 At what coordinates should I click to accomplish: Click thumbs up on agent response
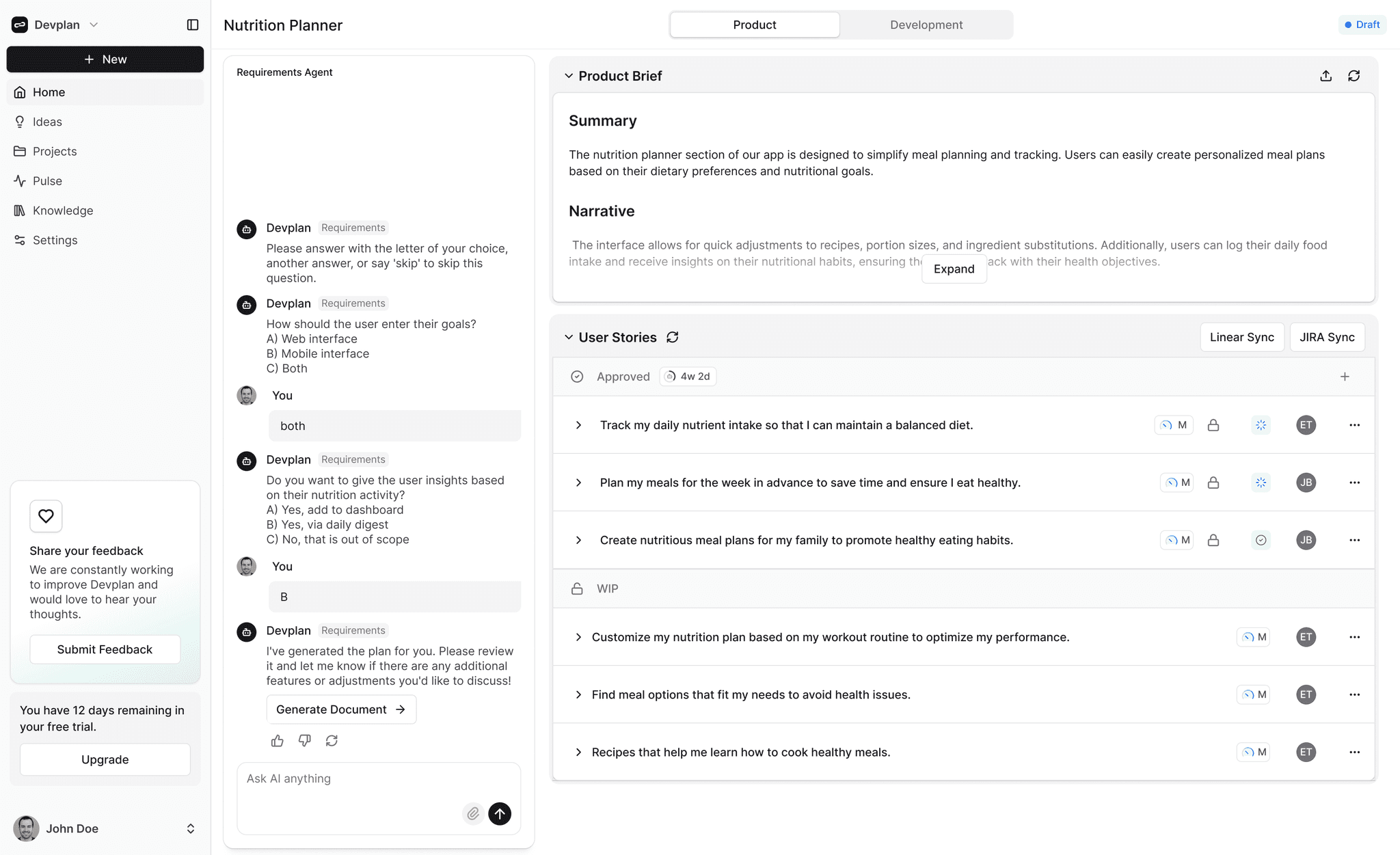click(277, 741)
